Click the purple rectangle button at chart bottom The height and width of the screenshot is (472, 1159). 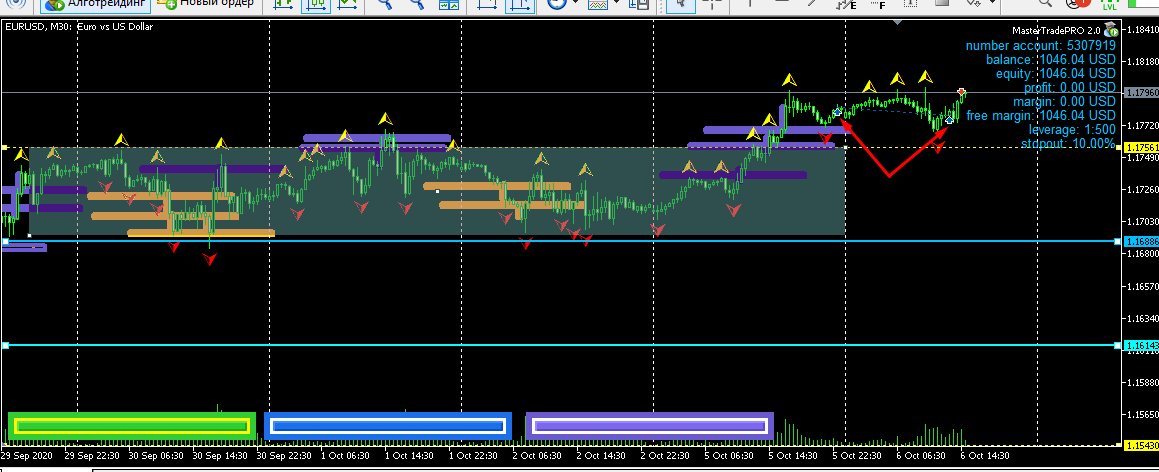tap(650, 426)
